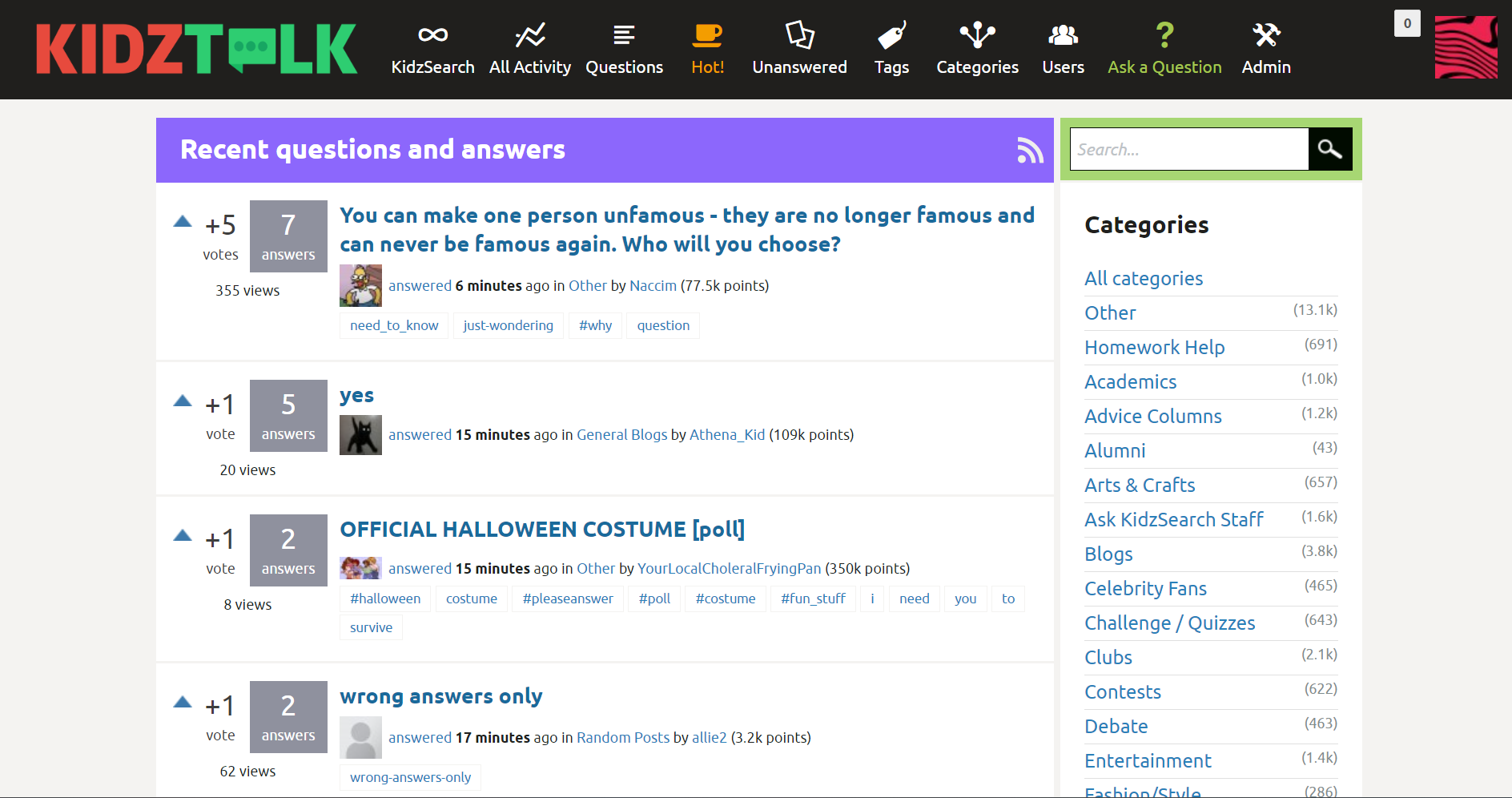Open the KidzSearch infinity icon link
This screenshot has width=1512, height=798.
tap(432, 49)
